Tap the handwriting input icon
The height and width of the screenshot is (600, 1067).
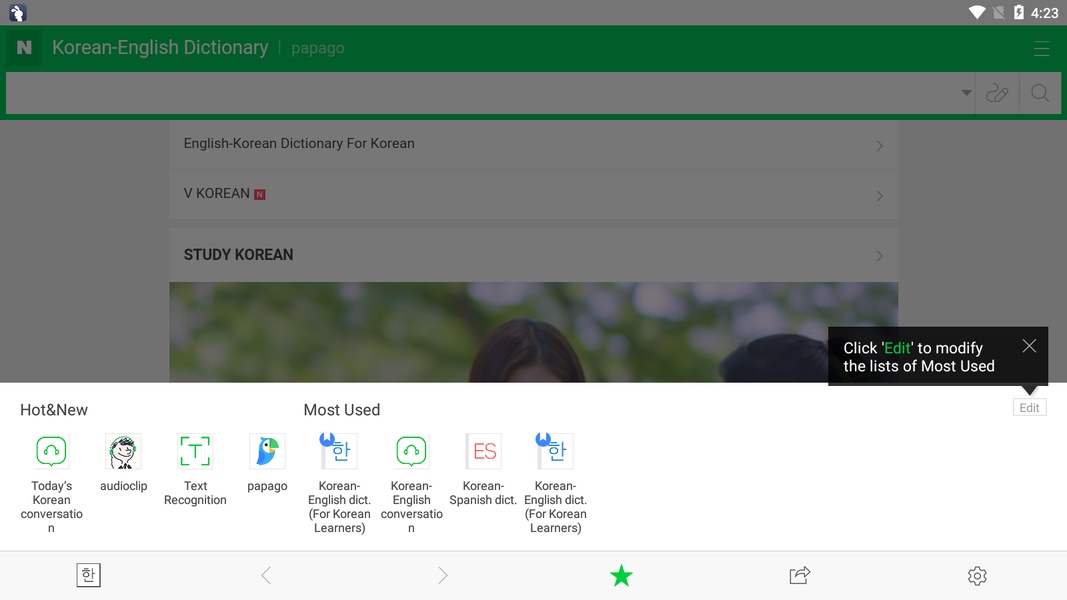tap(997, 93)
